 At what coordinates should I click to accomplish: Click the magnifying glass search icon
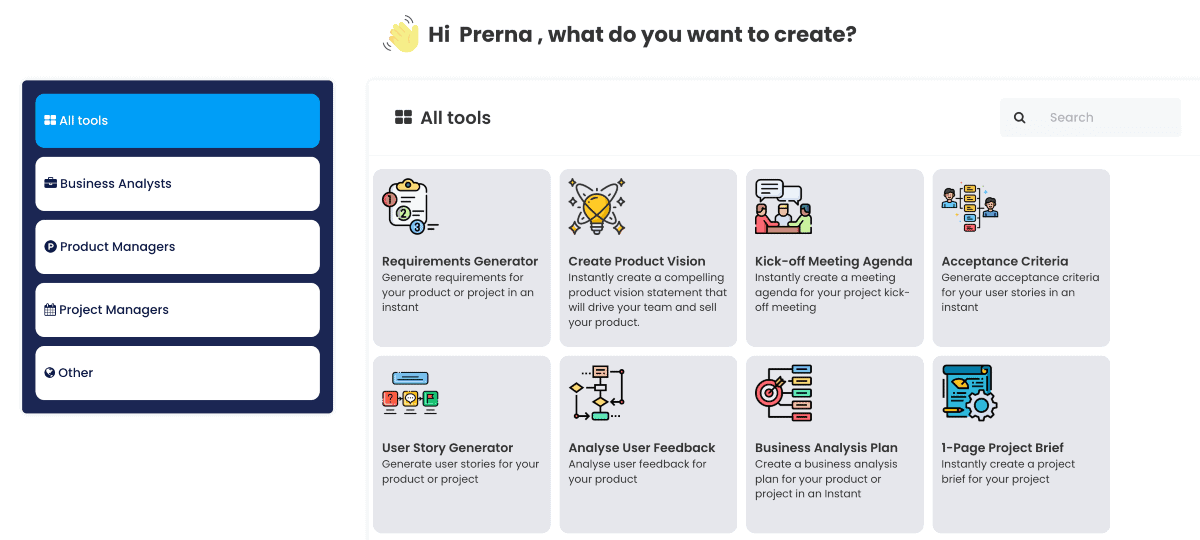[x=1020, y=118]
